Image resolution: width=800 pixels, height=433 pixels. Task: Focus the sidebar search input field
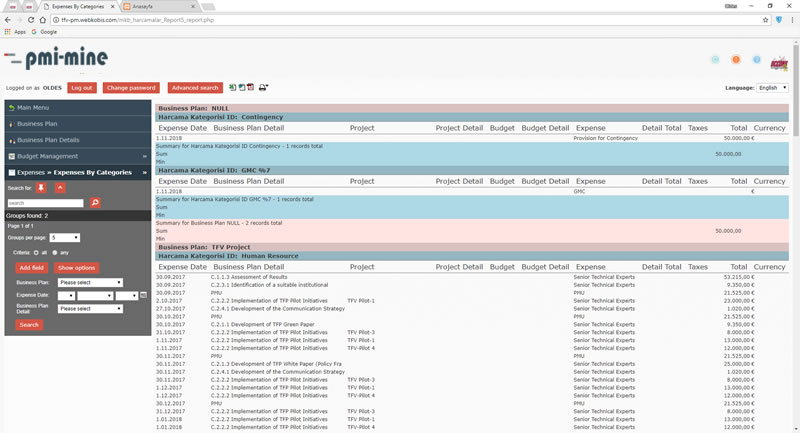click(x=45, y=203)
